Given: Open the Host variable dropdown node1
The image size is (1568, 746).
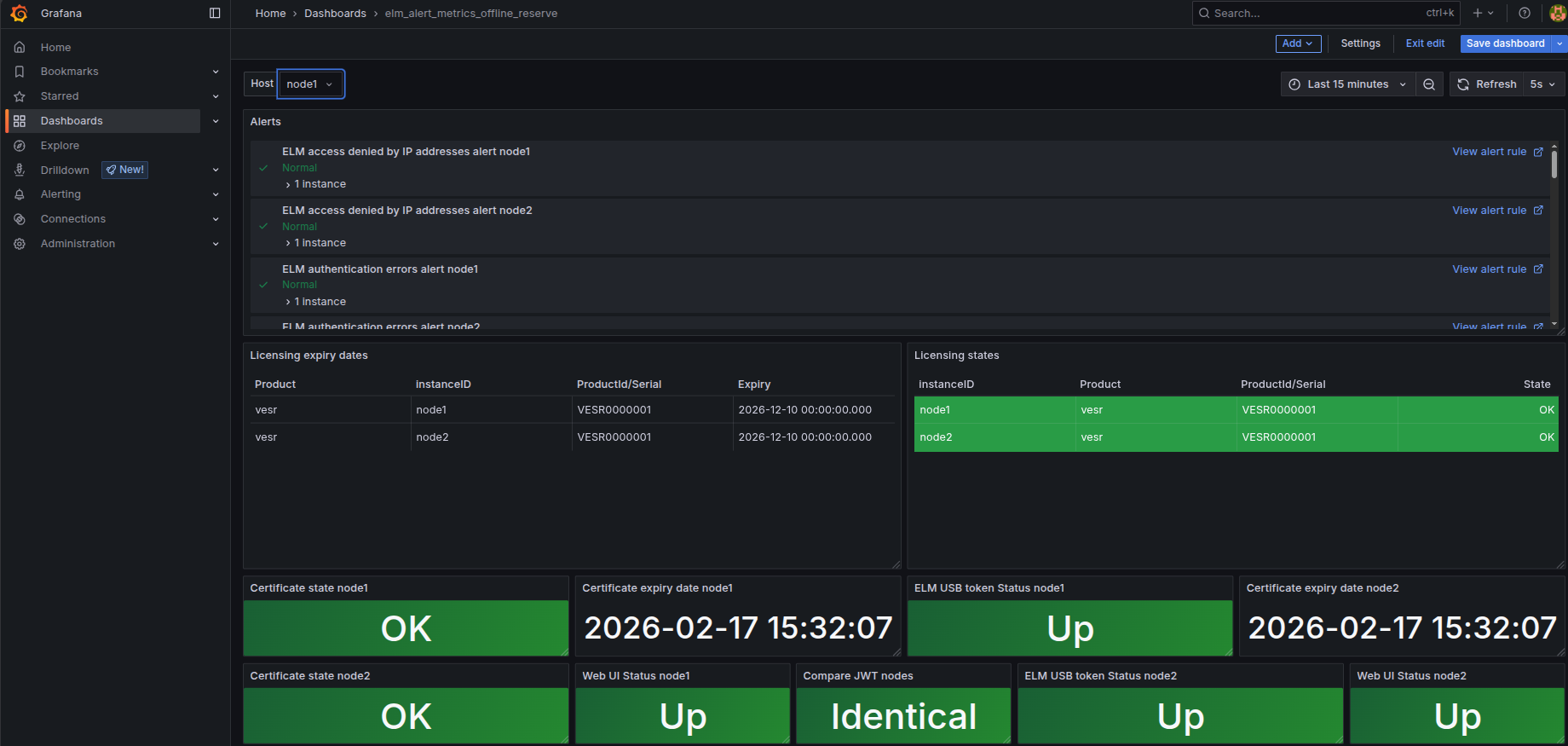Looking at the screenshot, I should tap(310, 84).
